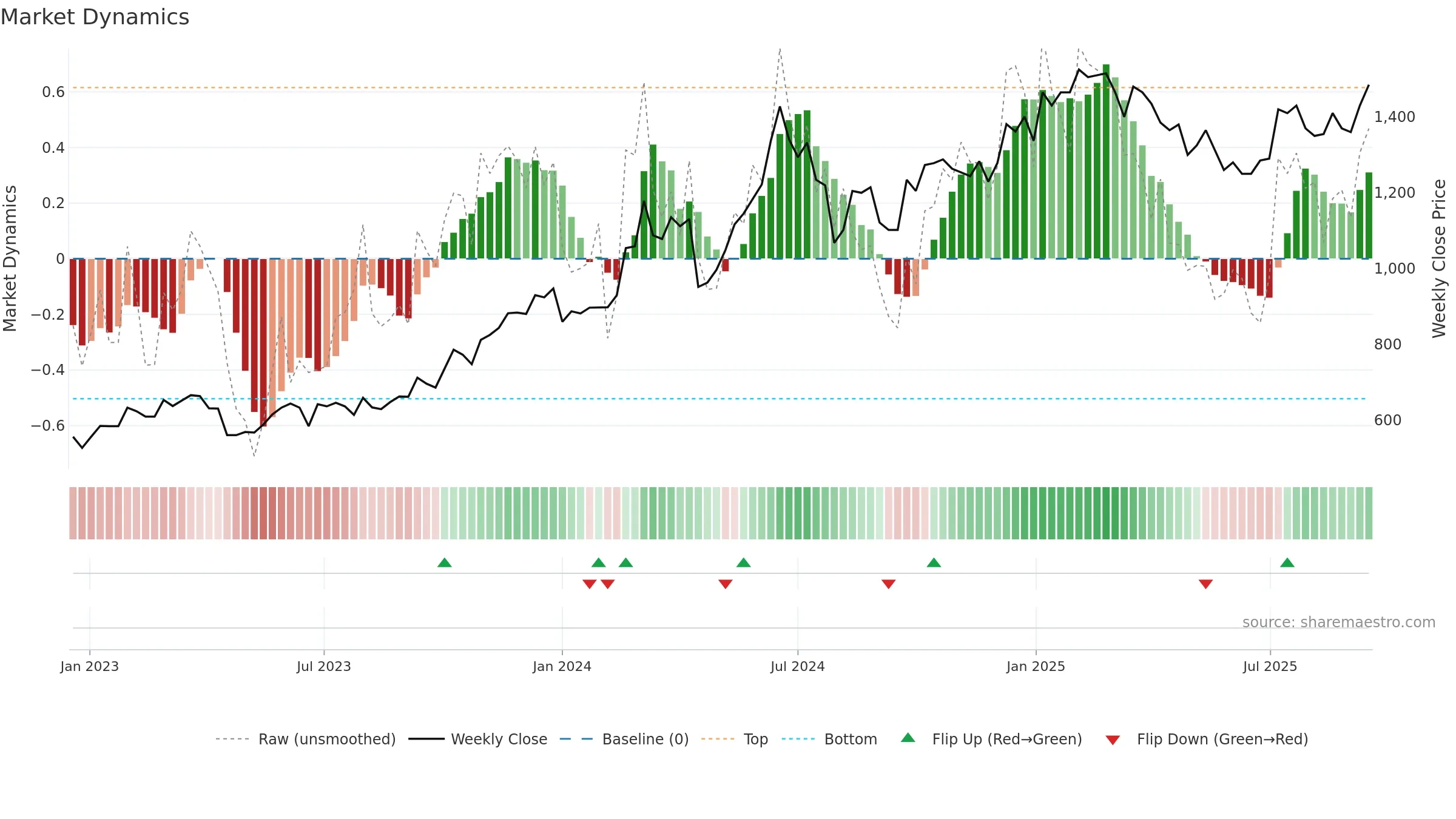
Task: Toggle the Flip Up (Red→Green) legend label
Action: [1007, 739]
